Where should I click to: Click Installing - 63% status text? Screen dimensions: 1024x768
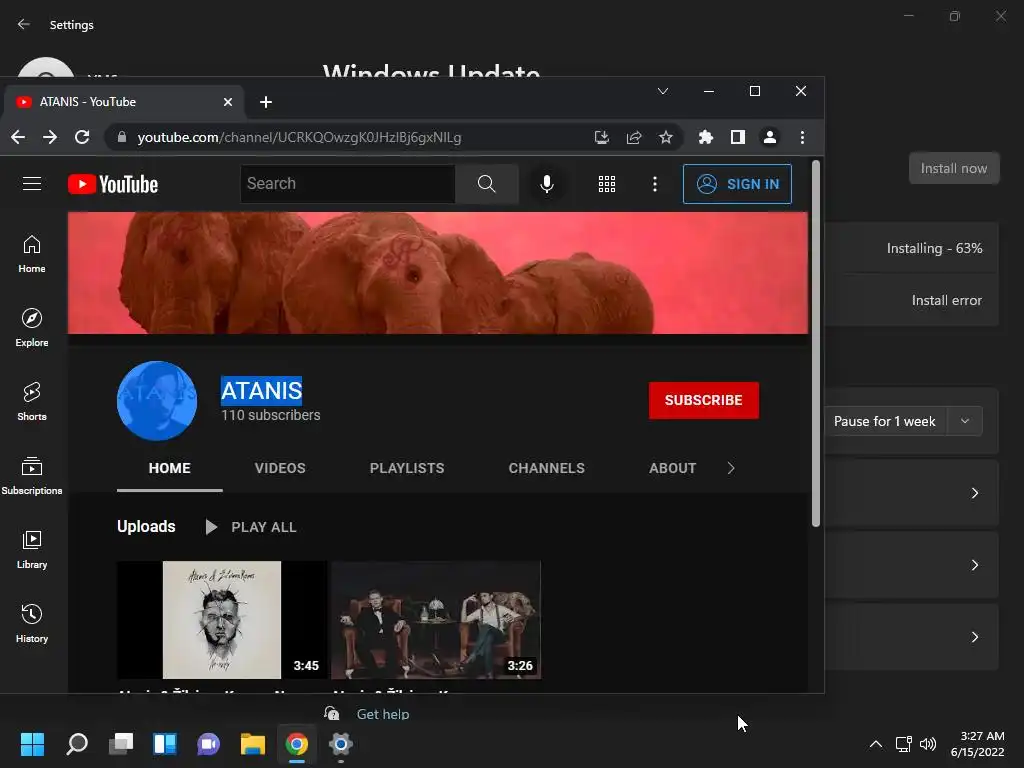point(935,248)
